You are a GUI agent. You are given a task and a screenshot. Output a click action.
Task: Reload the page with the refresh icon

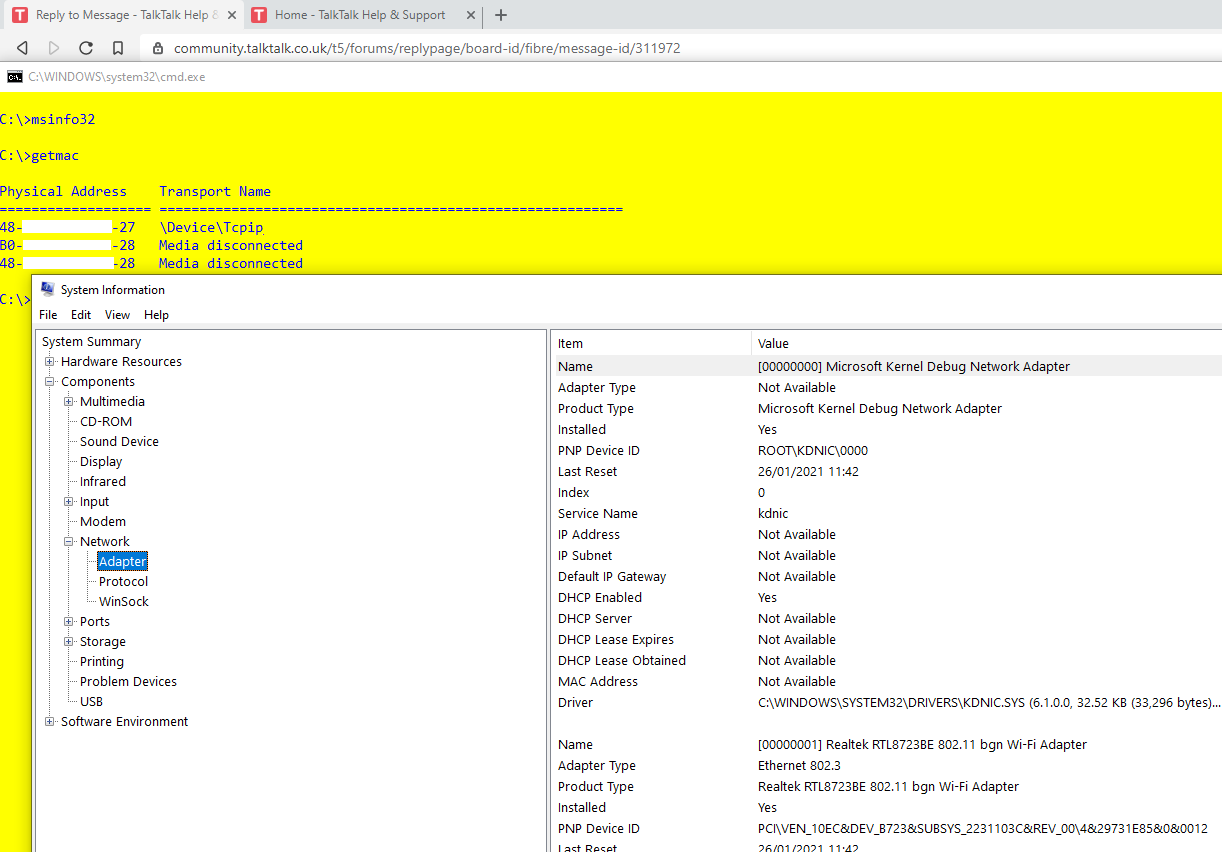(x=86, y=48)
